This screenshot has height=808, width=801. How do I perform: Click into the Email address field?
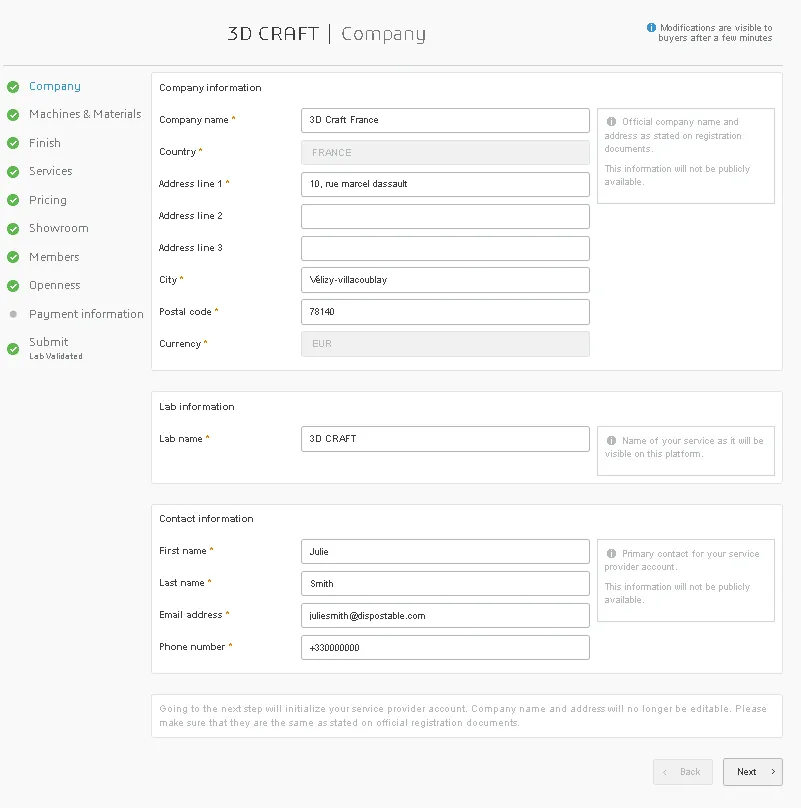point(445,616)
